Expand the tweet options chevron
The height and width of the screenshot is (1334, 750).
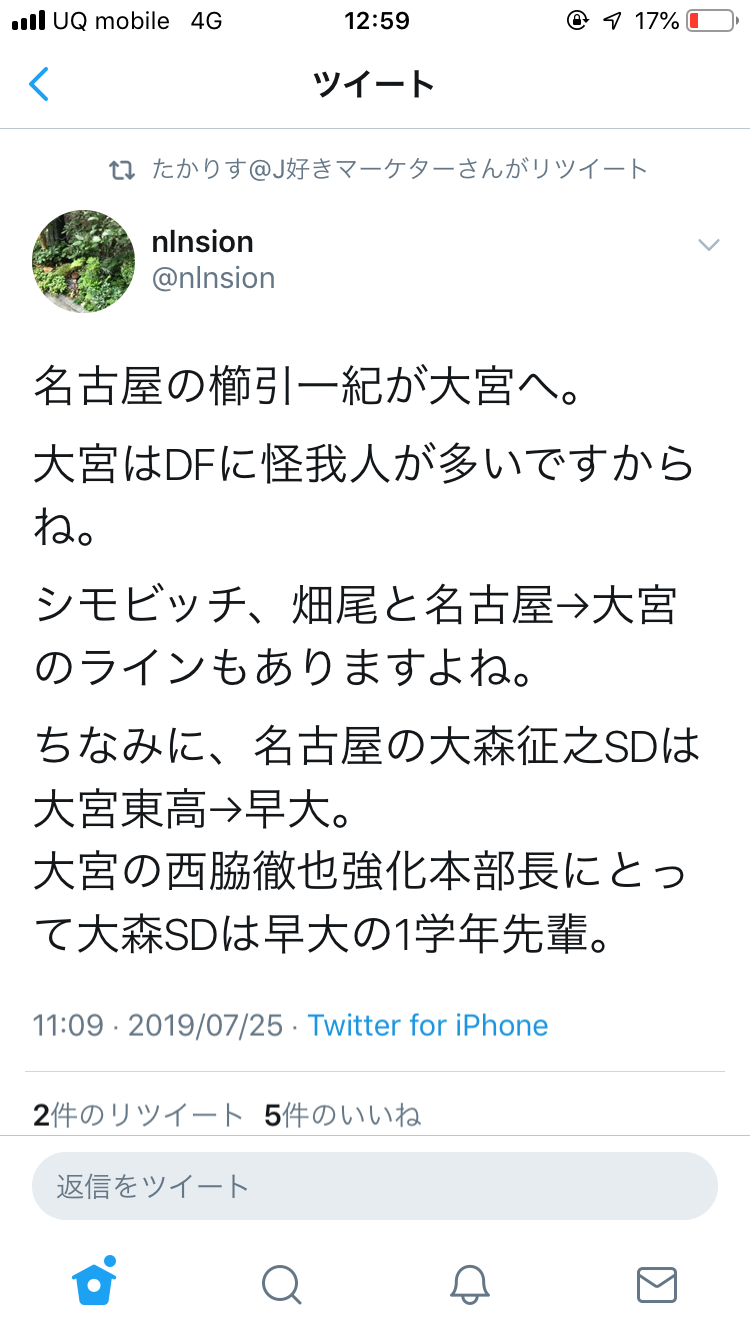point(708,245)
